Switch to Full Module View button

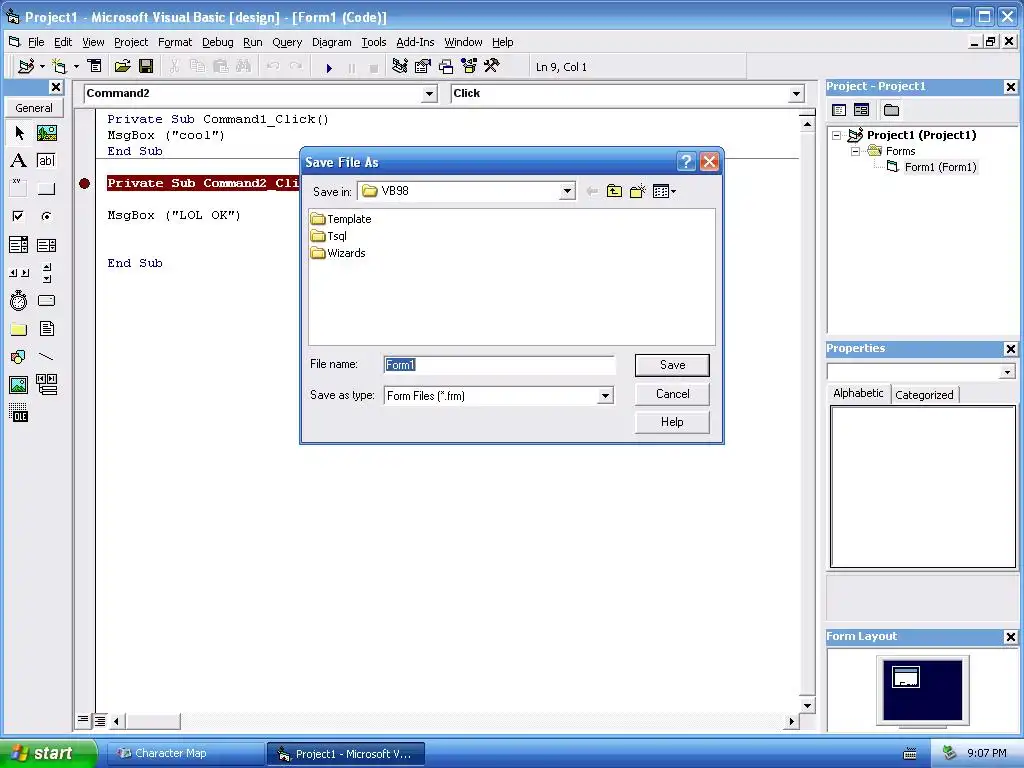(100, 720)
